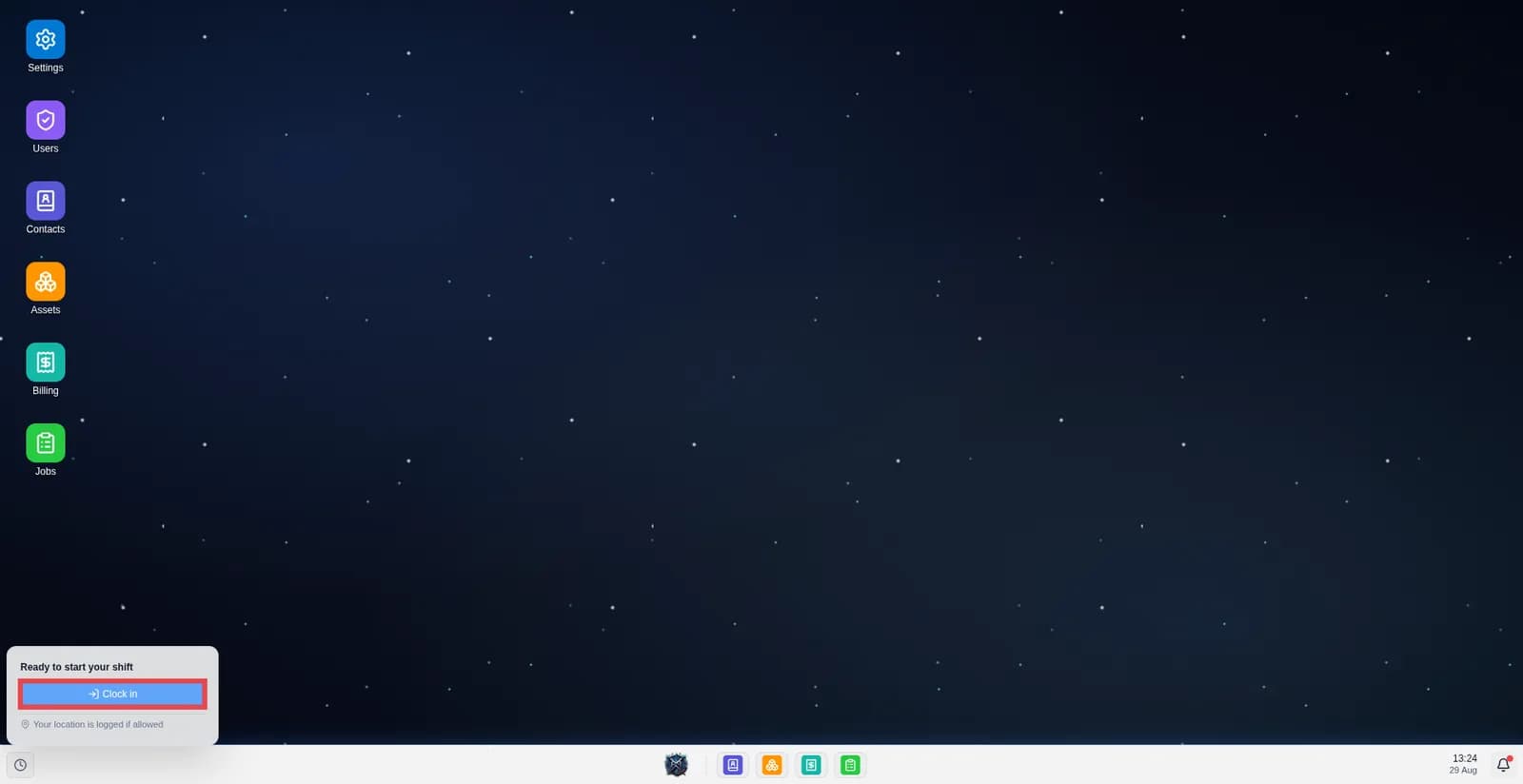This screenshot has height=784, width=1523.
Task: Click the 'Ready to start your shift' heading
Action: point(76,667)
